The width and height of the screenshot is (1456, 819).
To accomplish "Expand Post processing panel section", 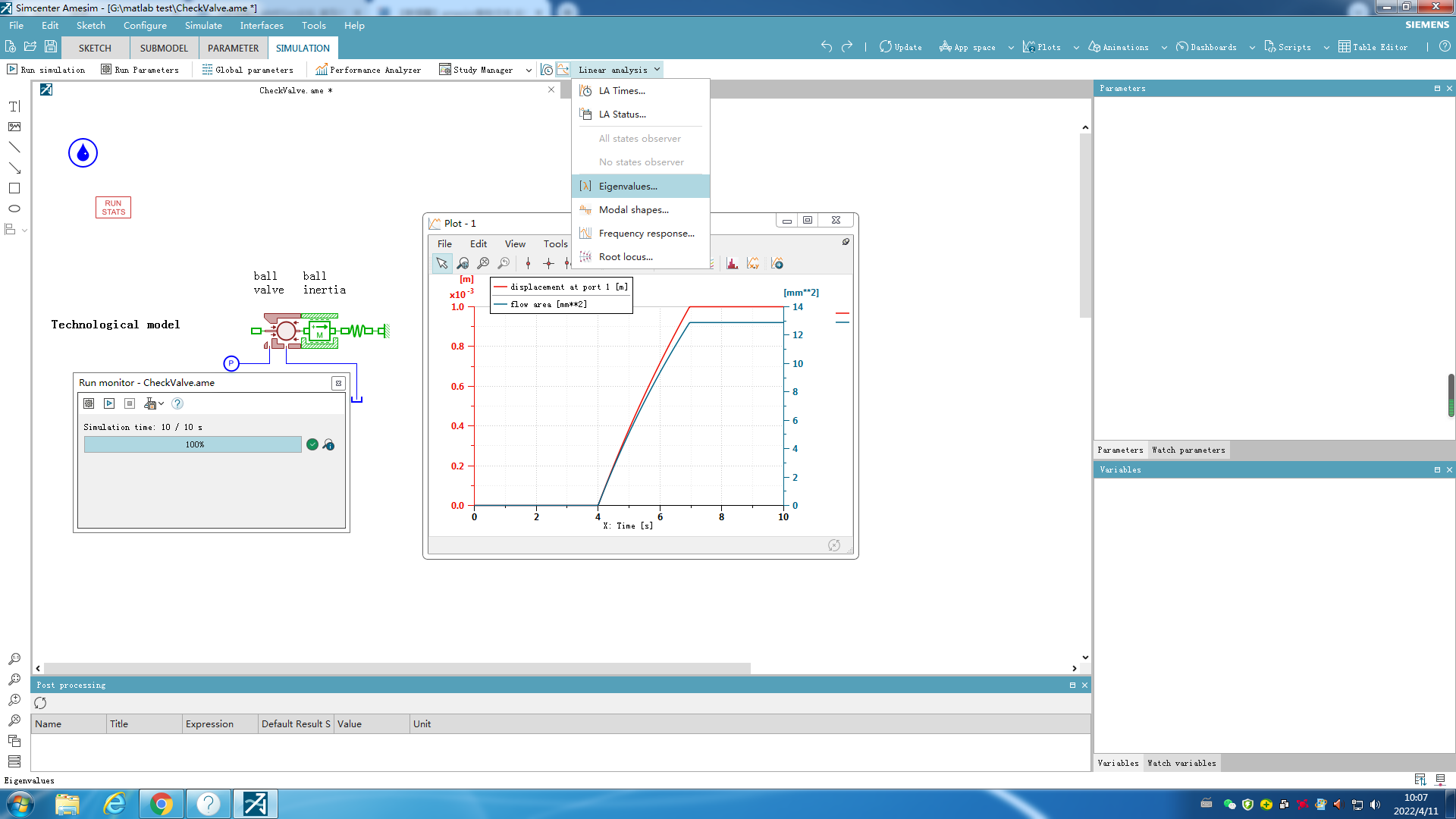I will (x=1072, y=685).
